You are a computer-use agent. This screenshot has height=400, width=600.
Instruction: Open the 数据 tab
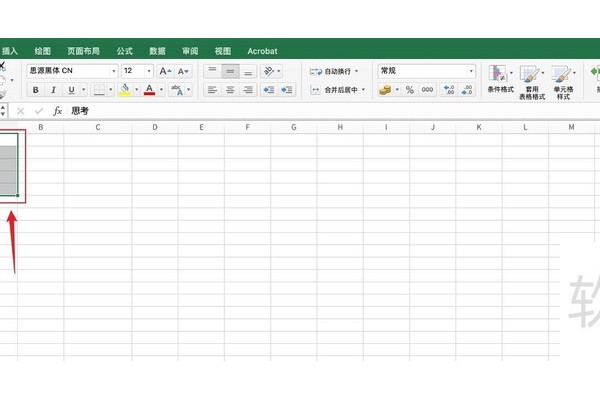coord(157,51)
